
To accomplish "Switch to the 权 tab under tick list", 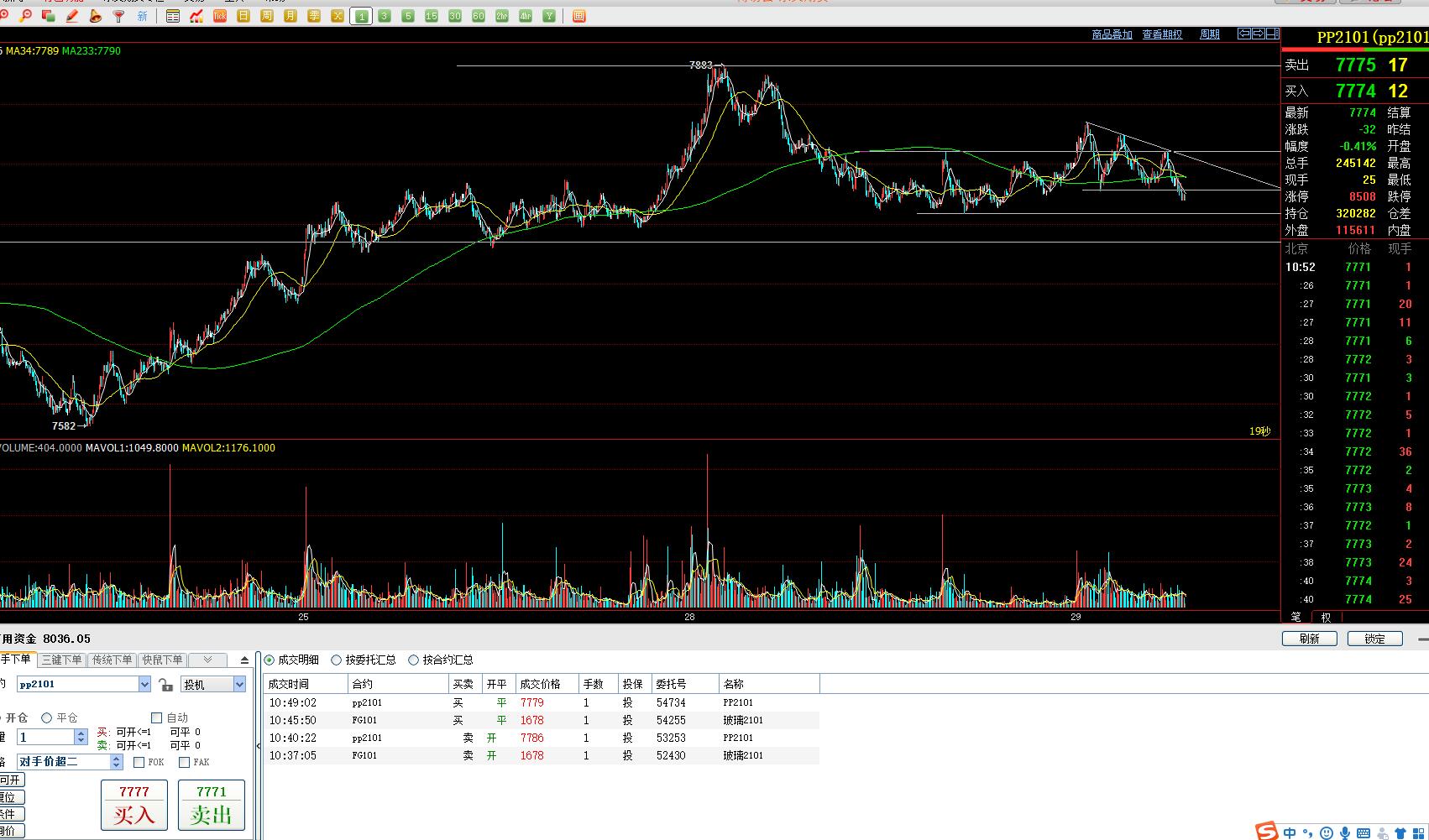I will 1327,617.
